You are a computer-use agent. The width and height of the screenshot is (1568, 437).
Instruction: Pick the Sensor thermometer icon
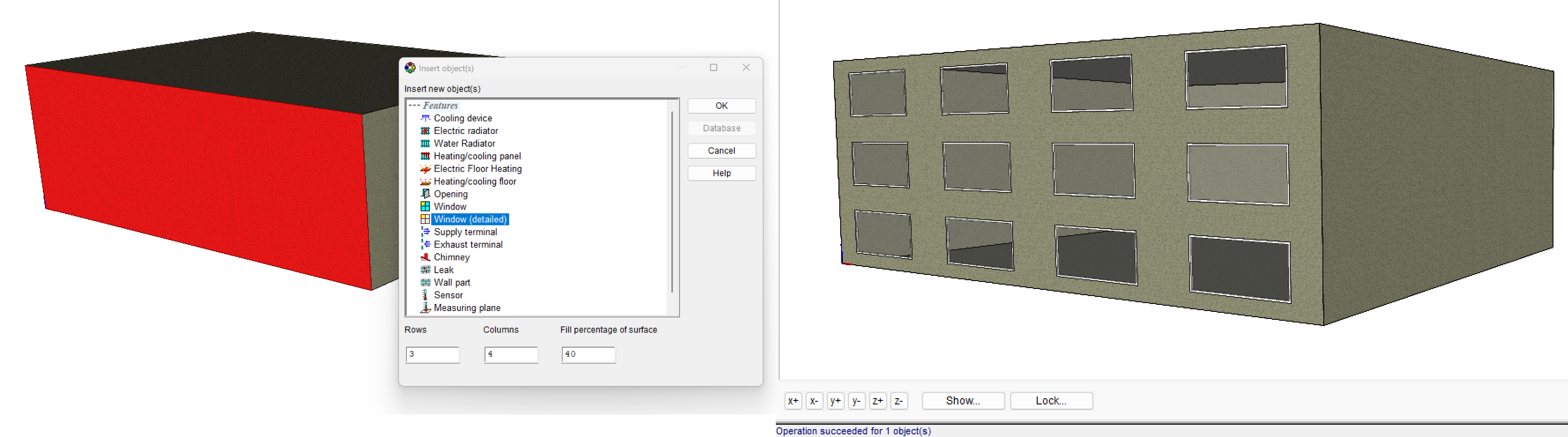tap(425, 295)
